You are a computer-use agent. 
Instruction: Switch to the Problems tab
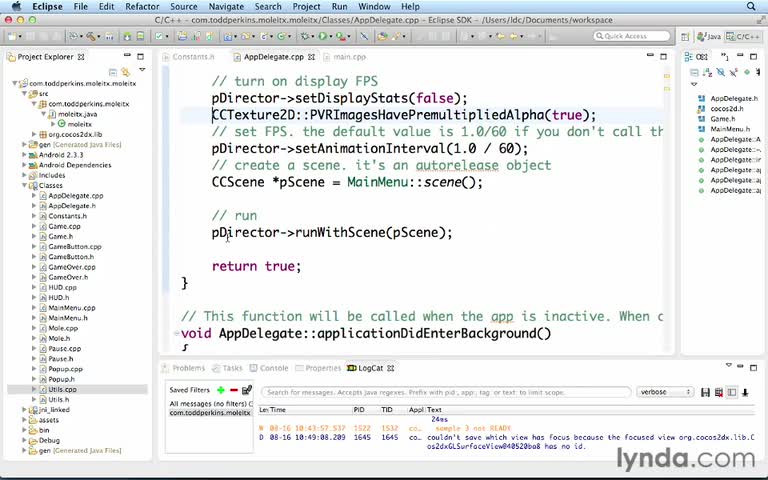coord(184,368)
